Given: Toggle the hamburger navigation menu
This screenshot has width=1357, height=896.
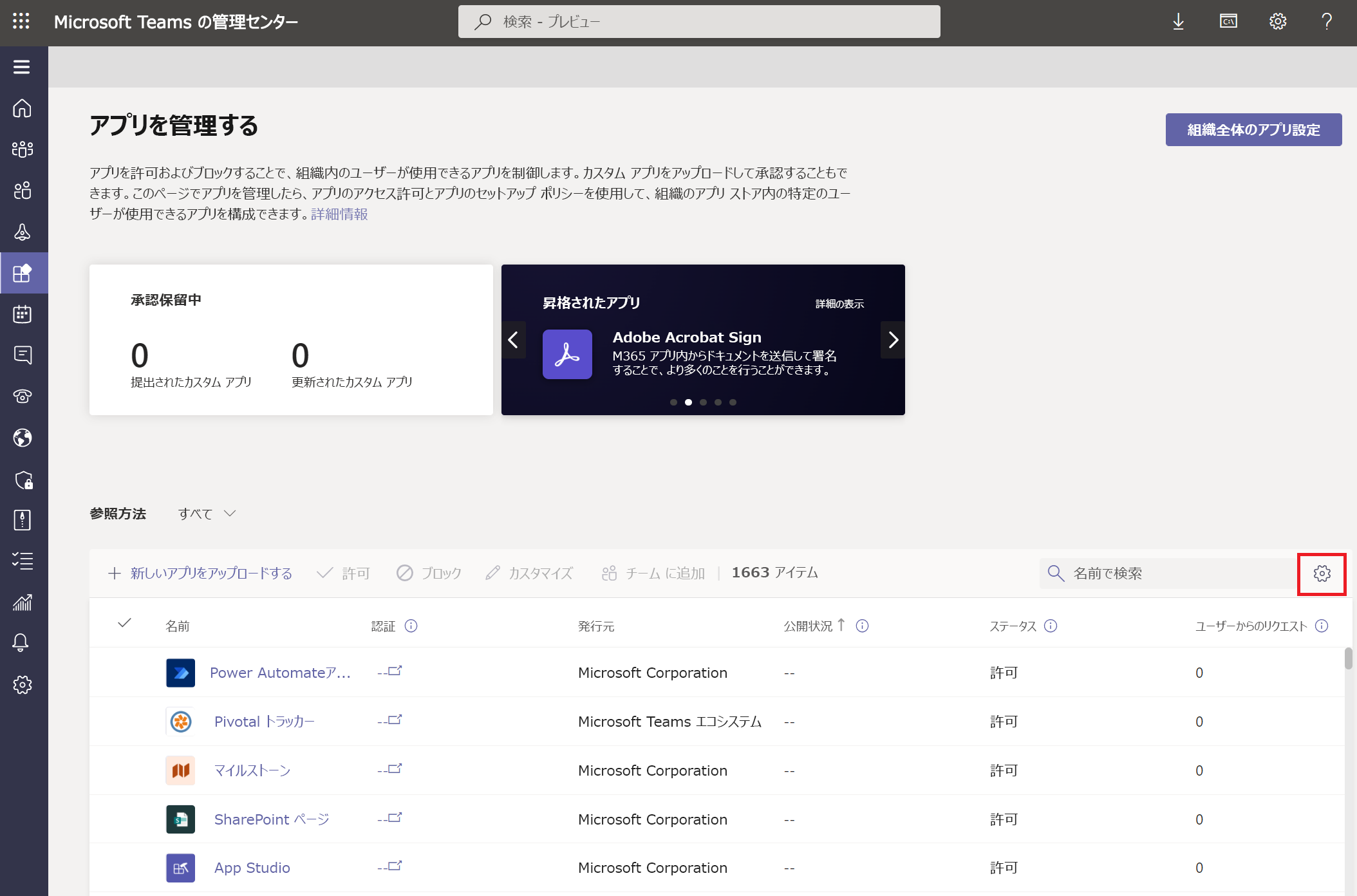Looking at the screenshot, I should pyautogui.click(x=22, y=67).
